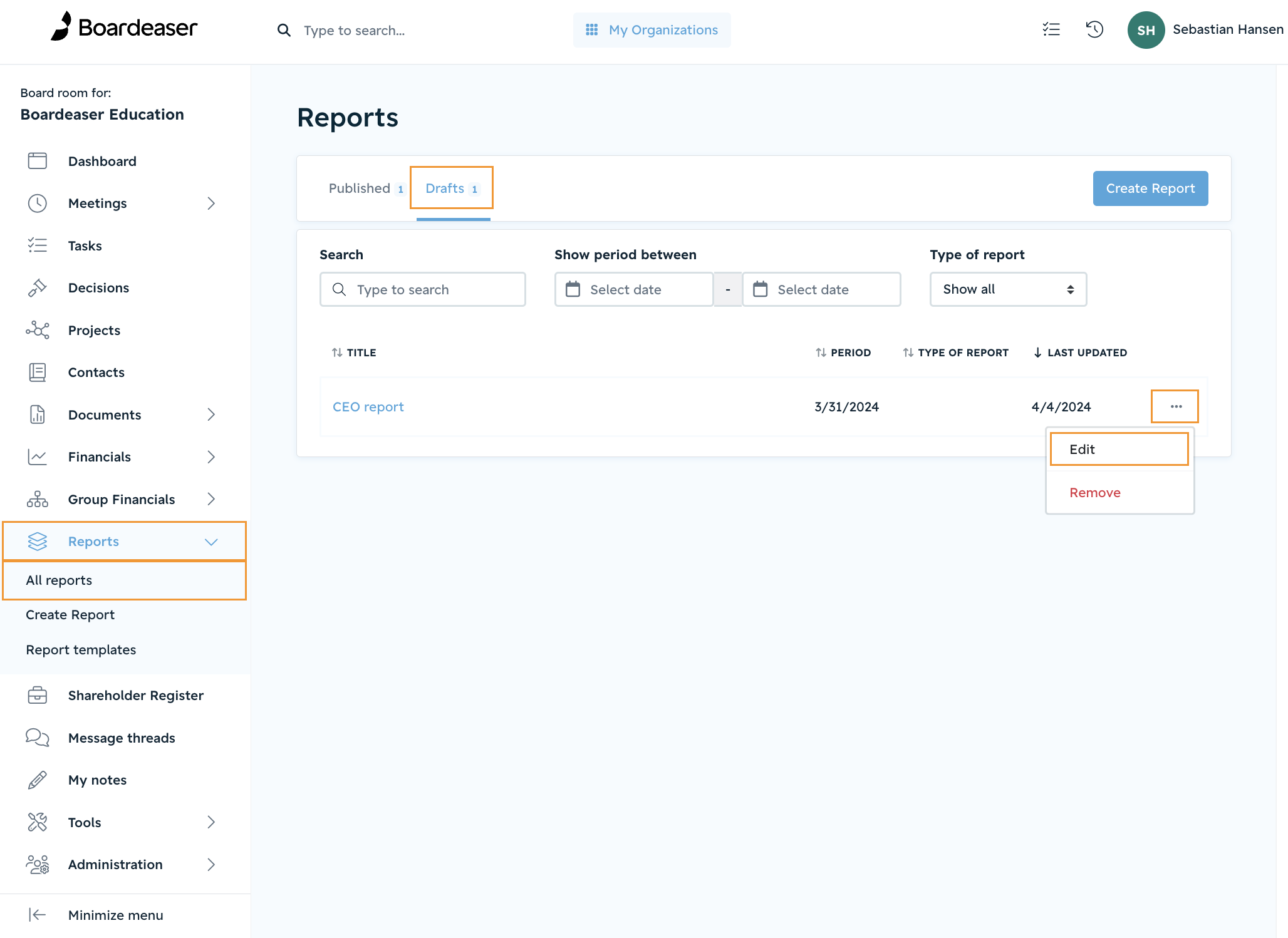This screenshot has width=1288, height=938.
Task: Click the Group Financials hierarchy icon
Action: coord(38,499)
